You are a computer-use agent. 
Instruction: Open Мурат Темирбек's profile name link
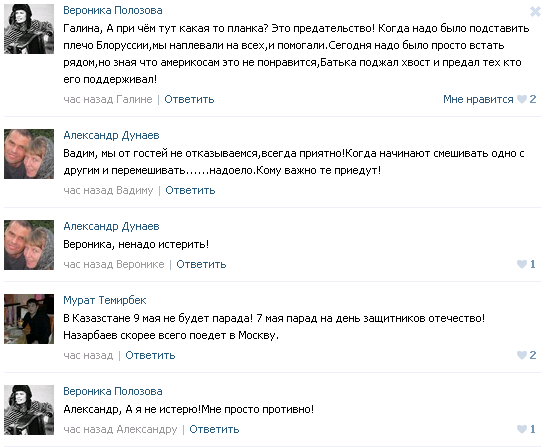pos(105,300)
